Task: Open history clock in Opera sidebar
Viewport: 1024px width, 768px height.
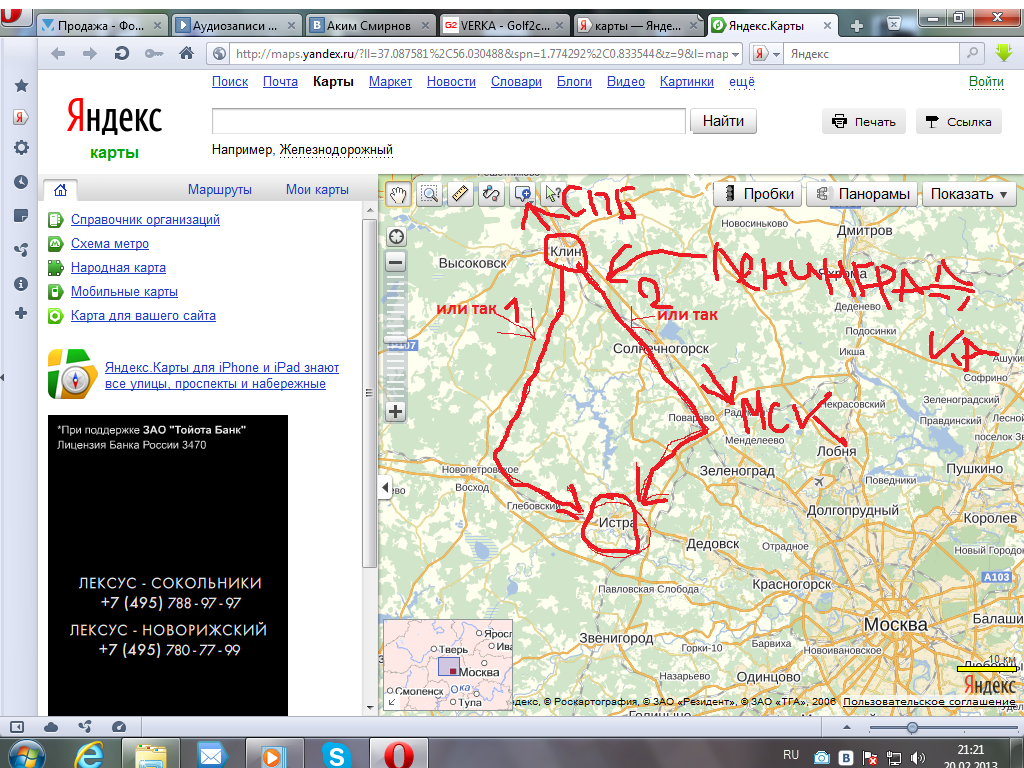Action: [x=21, y=182]
